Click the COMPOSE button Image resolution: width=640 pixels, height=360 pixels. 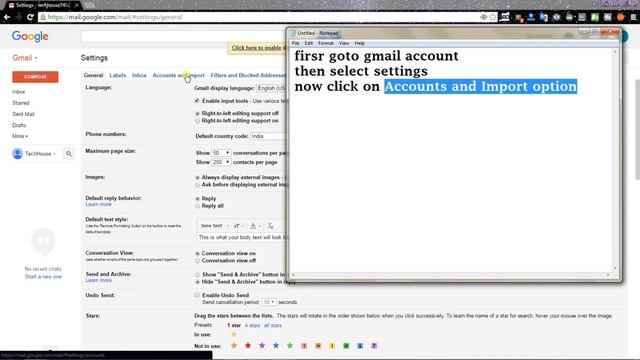(35, 77)
